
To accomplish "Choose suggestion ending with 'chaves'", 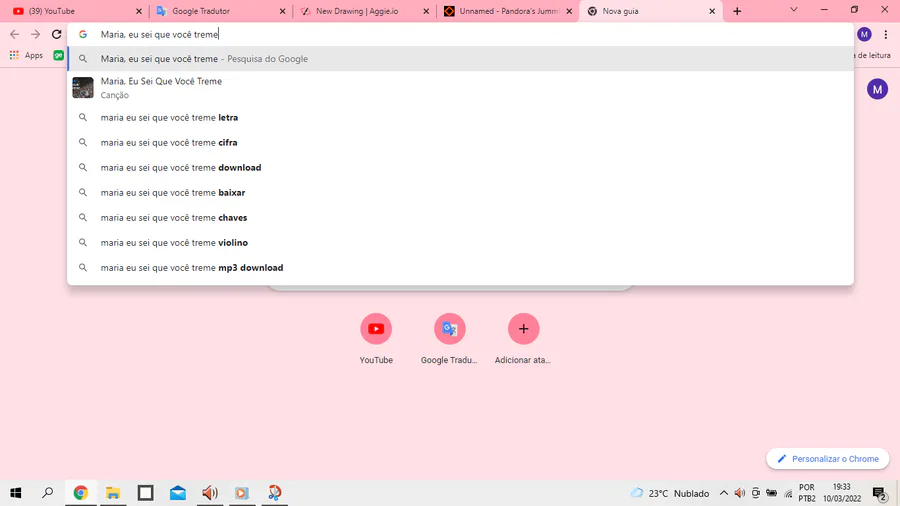I will [460, 217].
